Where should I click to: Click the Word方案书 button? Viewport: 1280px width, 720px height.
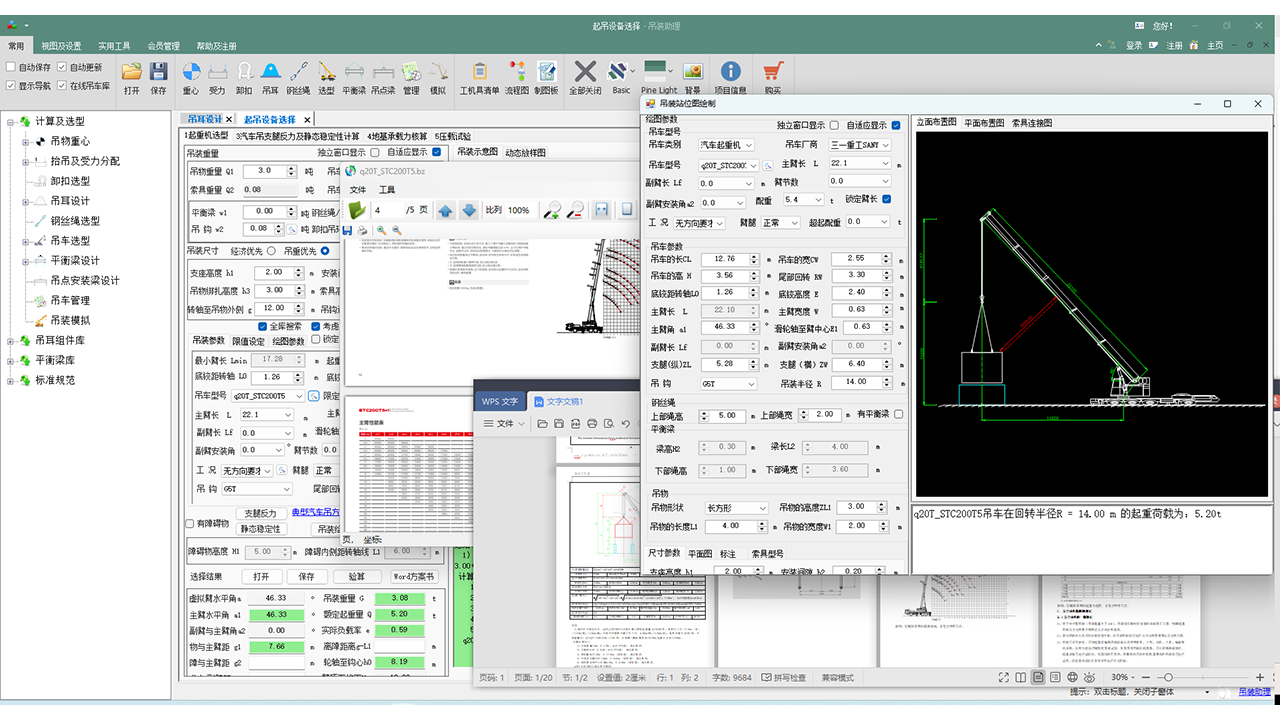coord(412,577)
